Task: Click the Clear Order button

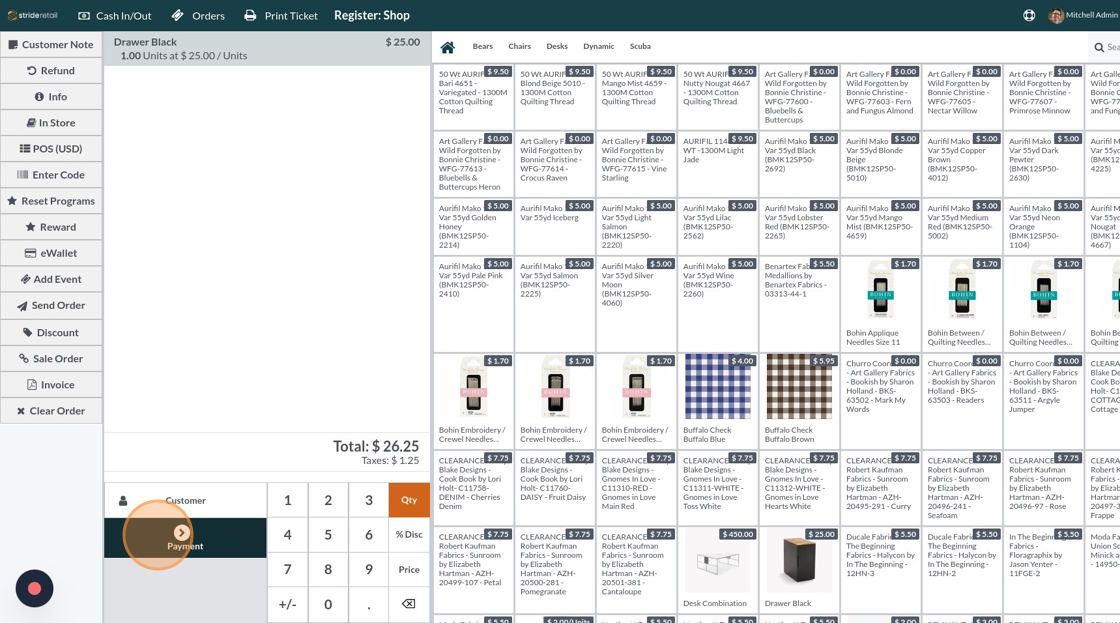Action: tap(51, 411)
